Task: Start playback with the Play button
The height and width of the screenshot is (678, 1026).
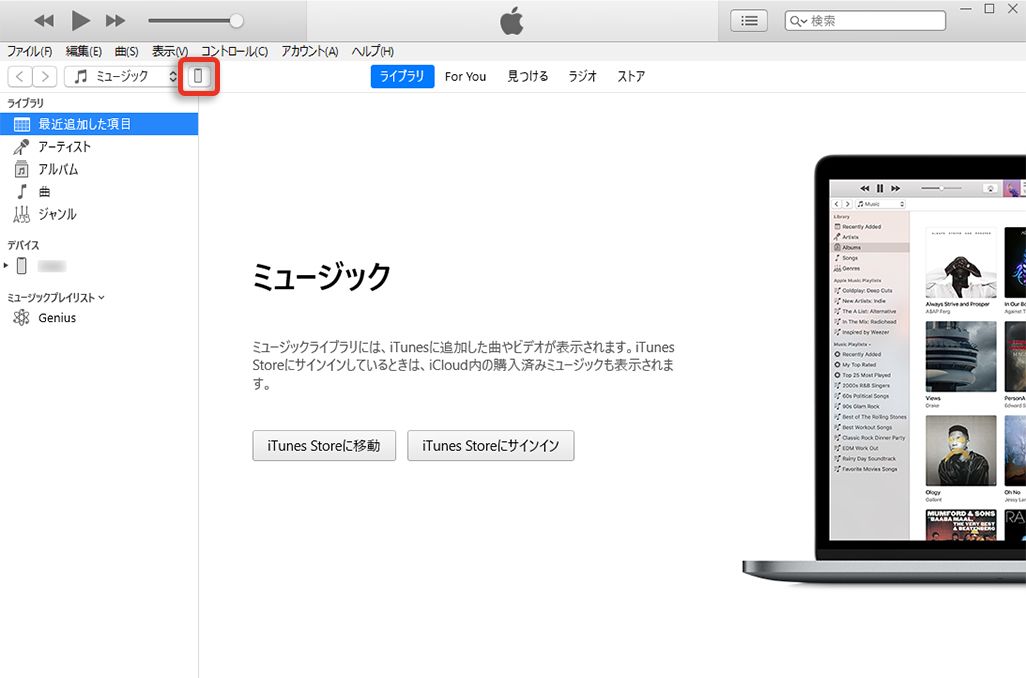Action: click(x=80, y=21)
